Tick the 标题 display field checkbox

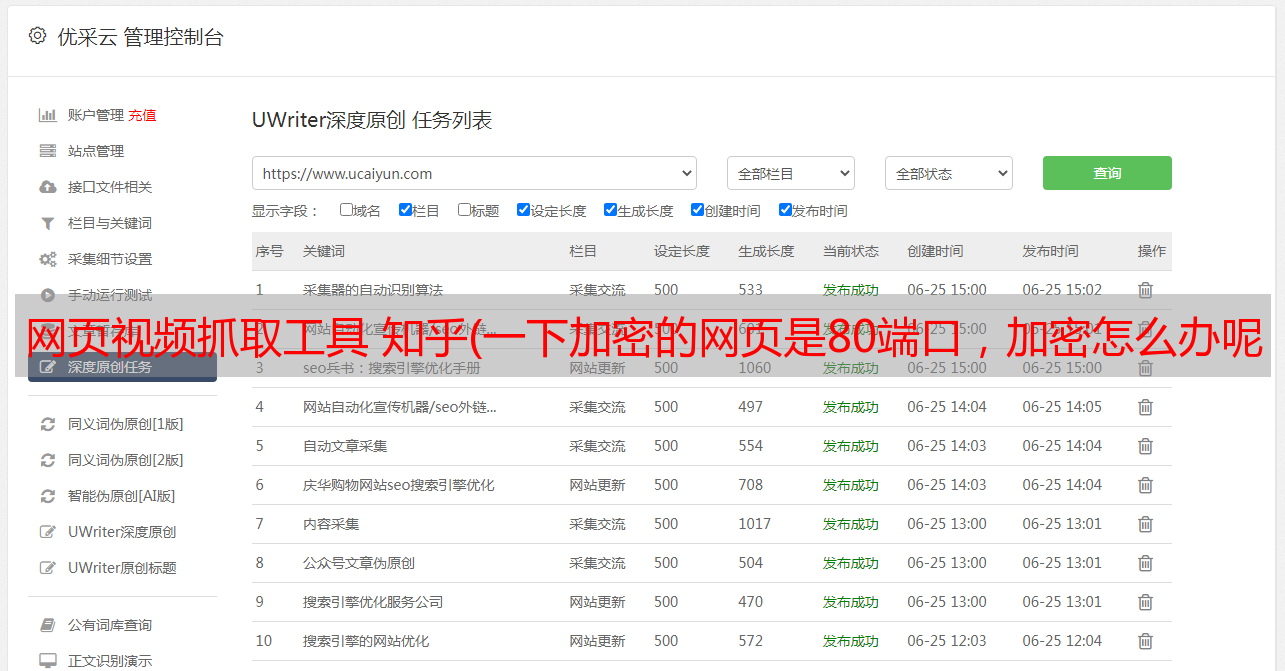(464, 210)
